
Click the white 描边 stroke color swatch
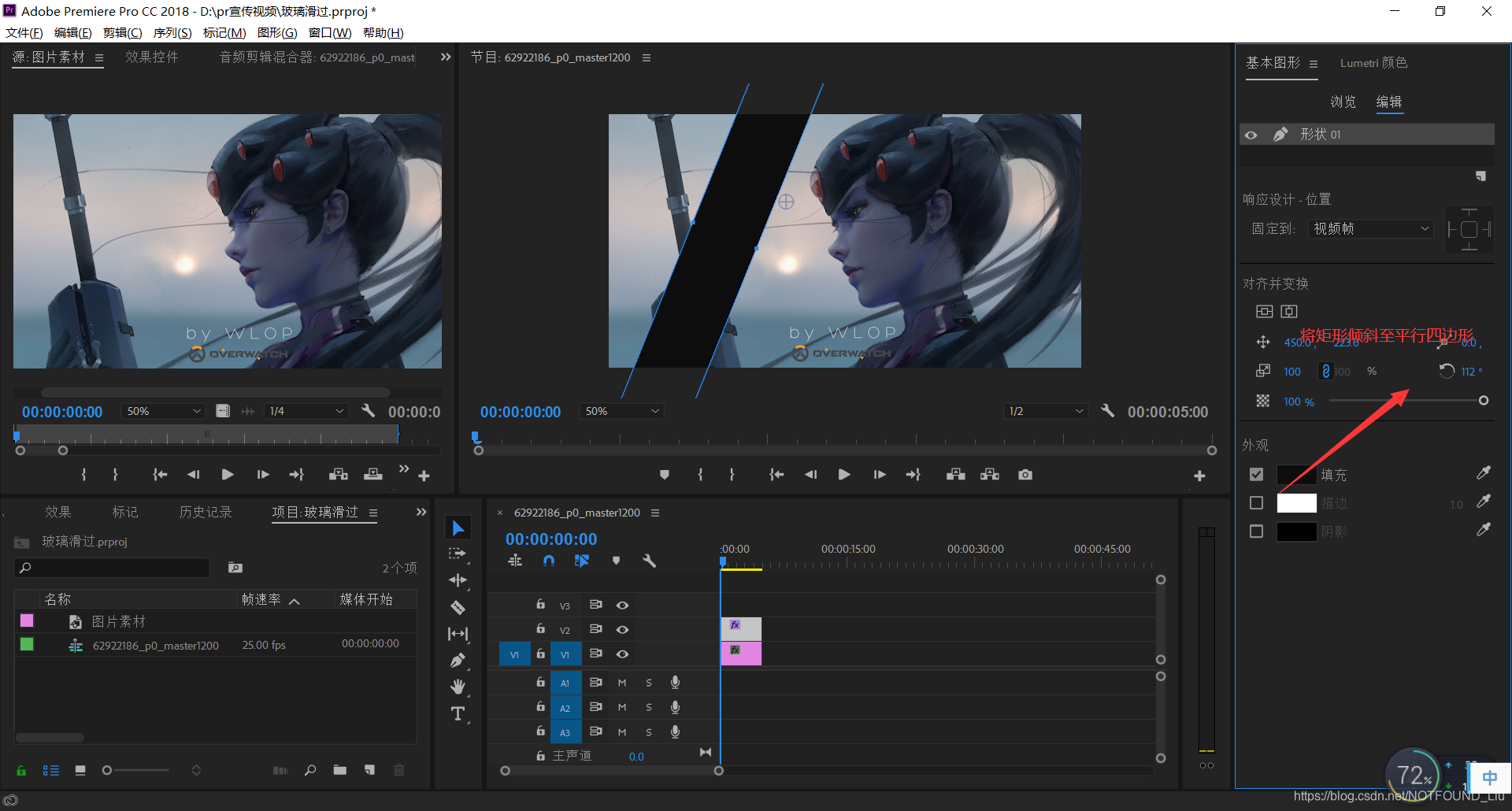click(x=1296, y=503)
